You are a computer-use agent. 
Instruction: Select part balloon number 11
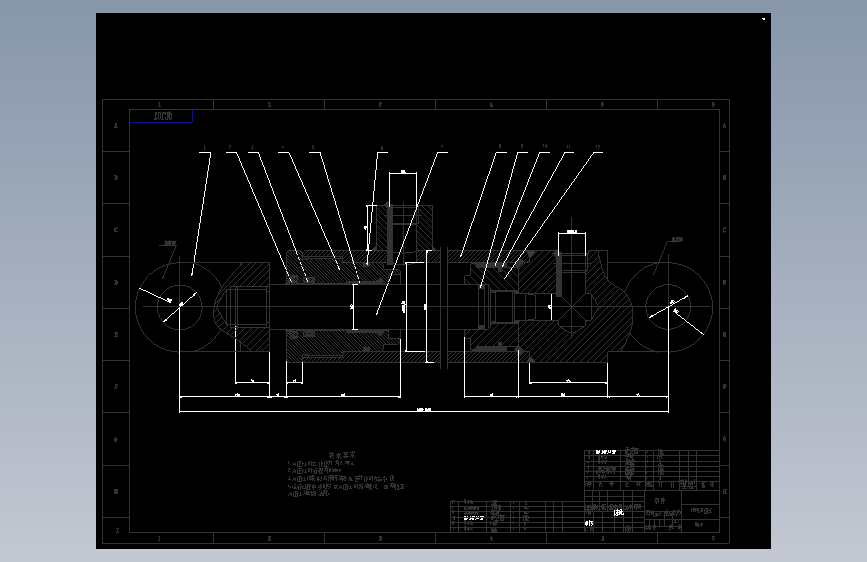tap(568, 147)
